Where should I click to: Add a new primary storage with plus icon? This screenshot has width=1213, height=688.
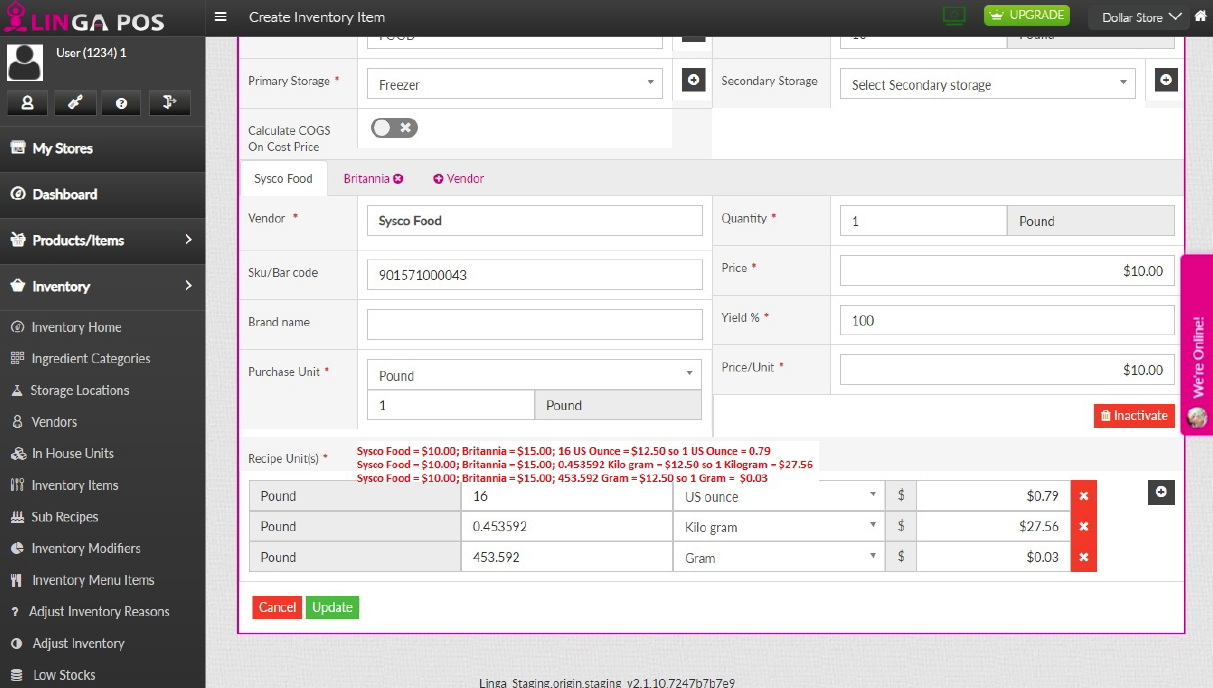[x=694, y=80]
